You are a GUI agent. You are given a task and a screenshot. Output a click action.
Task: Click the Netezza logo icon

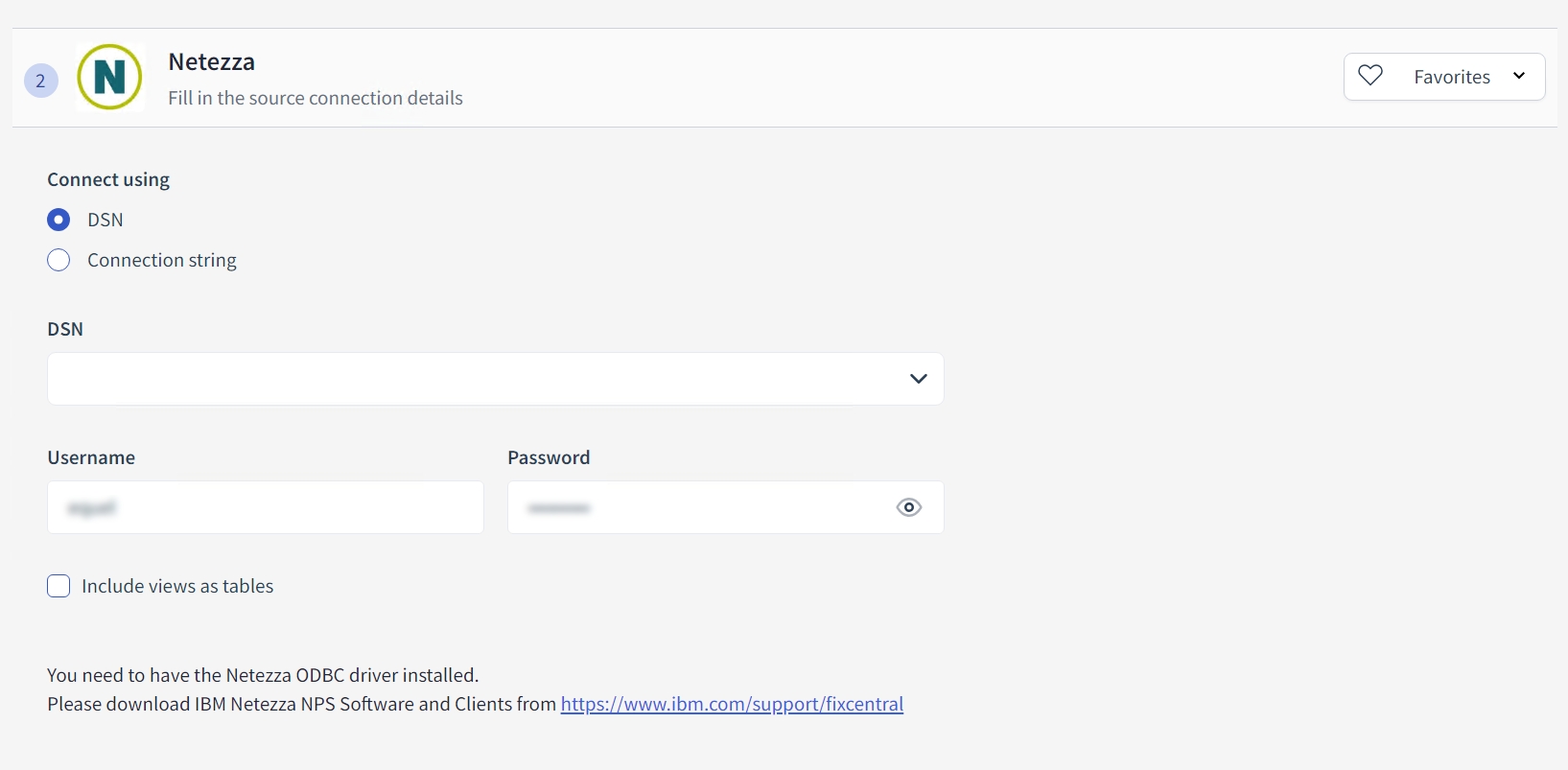pyautogui.click(x=110, y=77)
